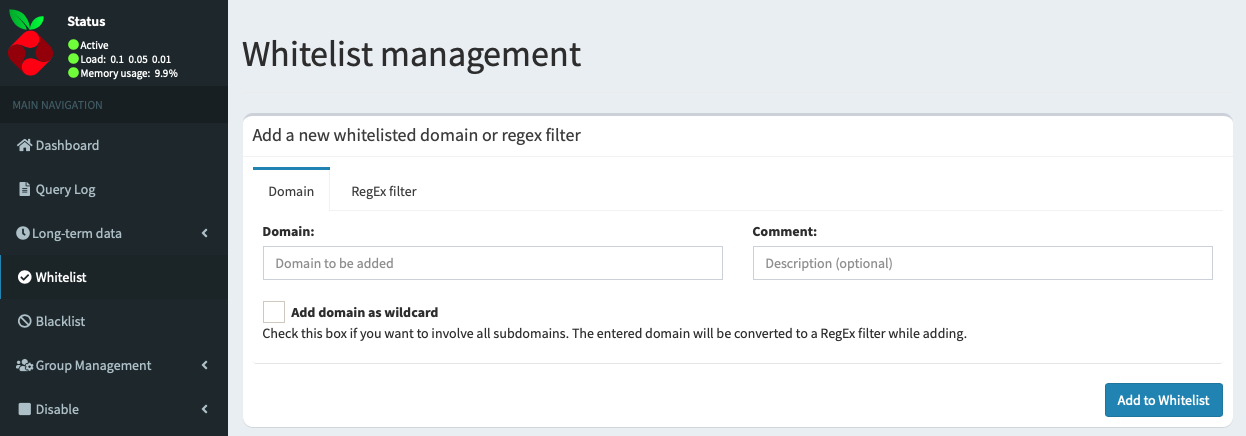The width and height of the screenshot is (1246, 436).
Task: Expand the Disable options chevron
Action: (205, 409)
